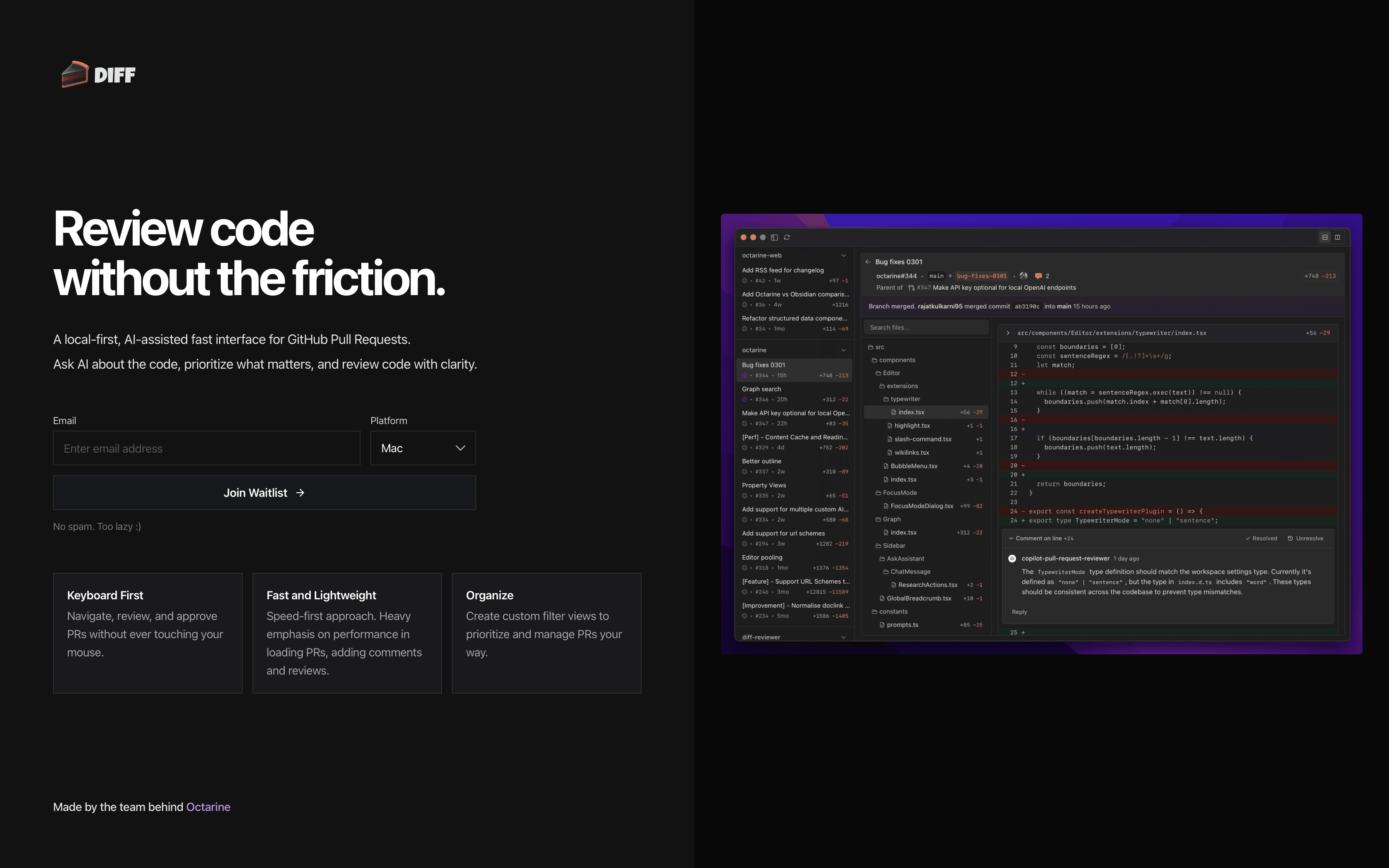Collapse the octarine-web repository section
This screenshot has width=1389, height=868.
843,255
